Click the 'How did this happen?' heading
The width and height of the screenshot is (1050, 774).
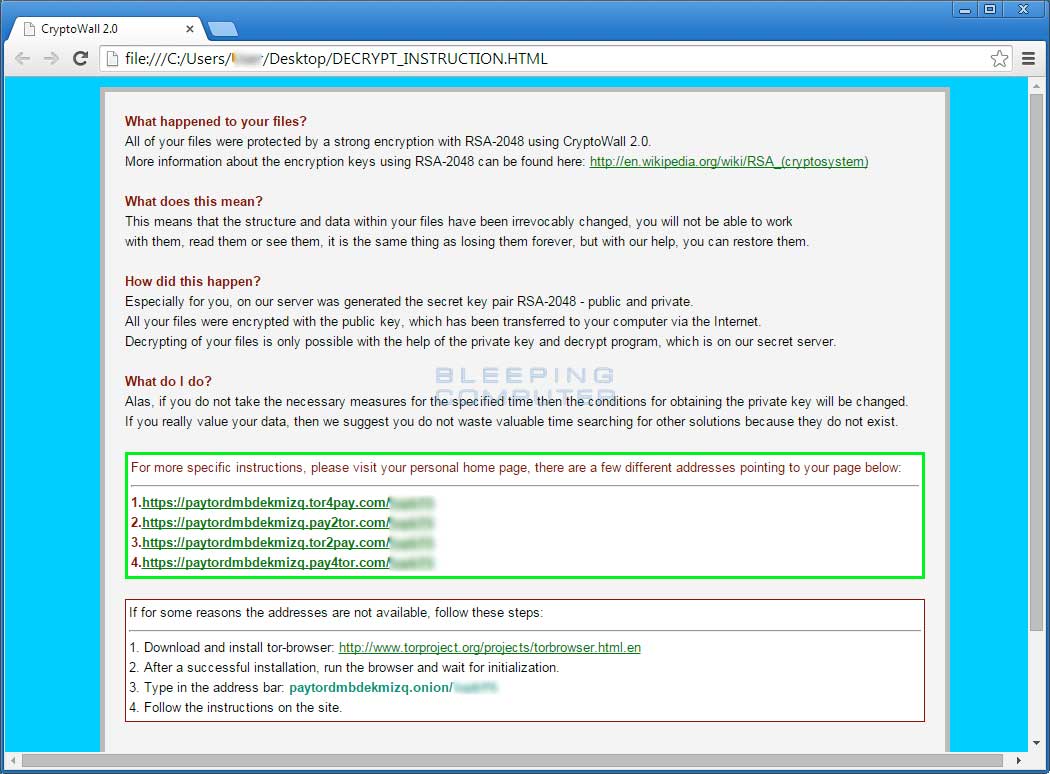[x=193, y=281]
